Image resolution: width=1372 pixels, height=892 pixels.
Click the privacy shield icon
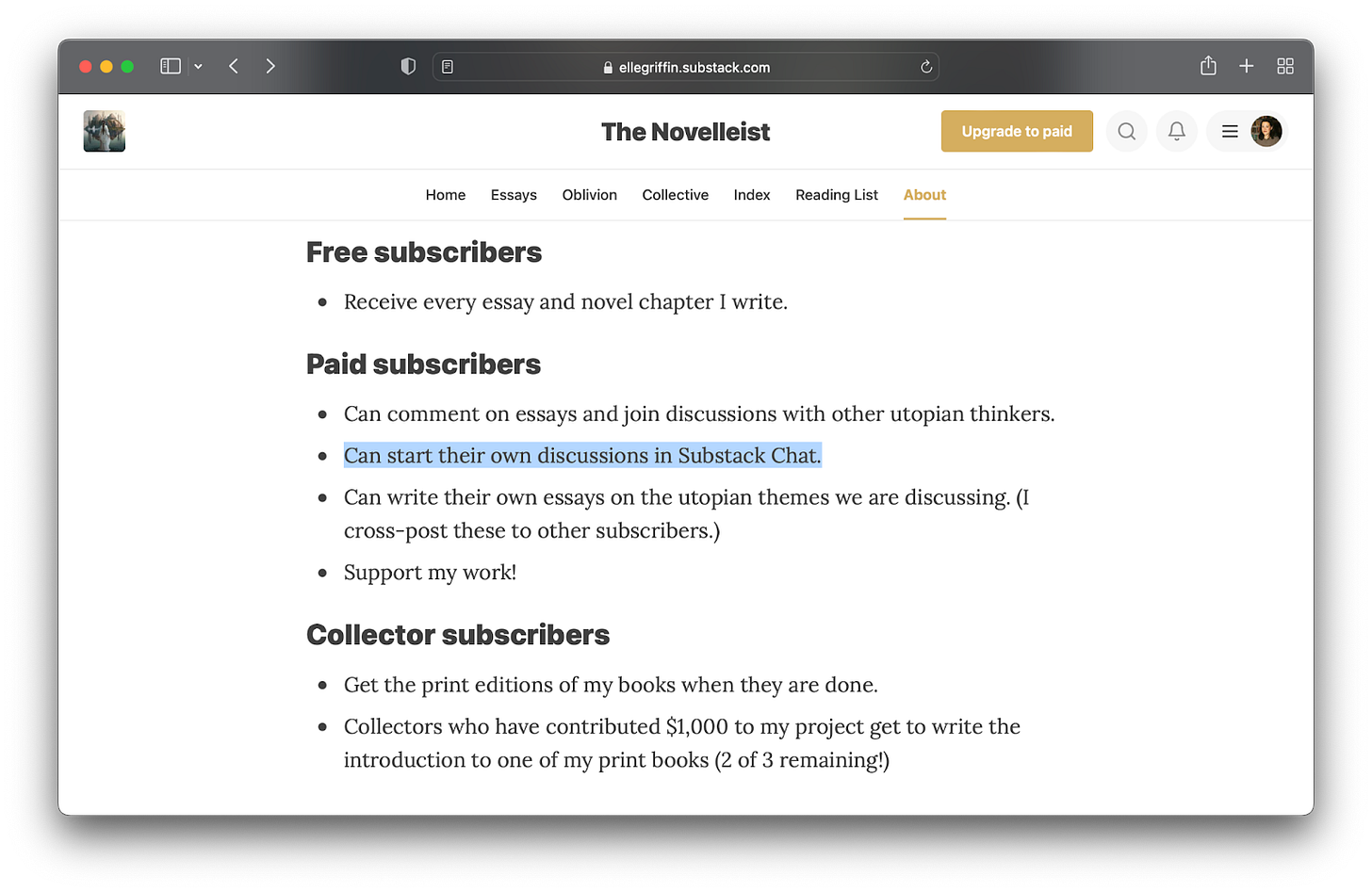[408, 66]
